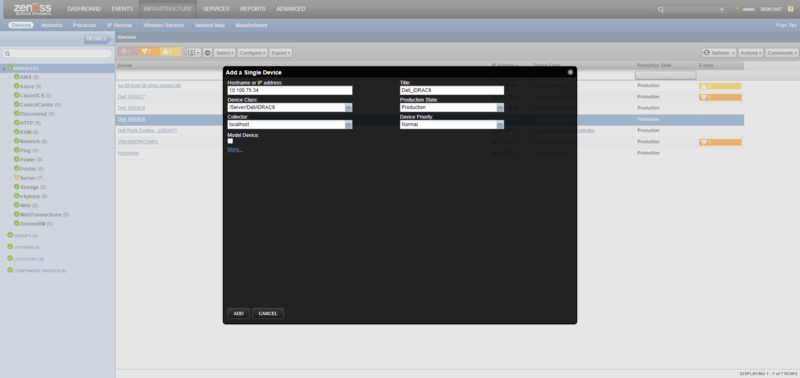Image resolution: width=800 pixels, height=378 pixels.
Task: Focus the Title input field
Action: coord(452,90)
